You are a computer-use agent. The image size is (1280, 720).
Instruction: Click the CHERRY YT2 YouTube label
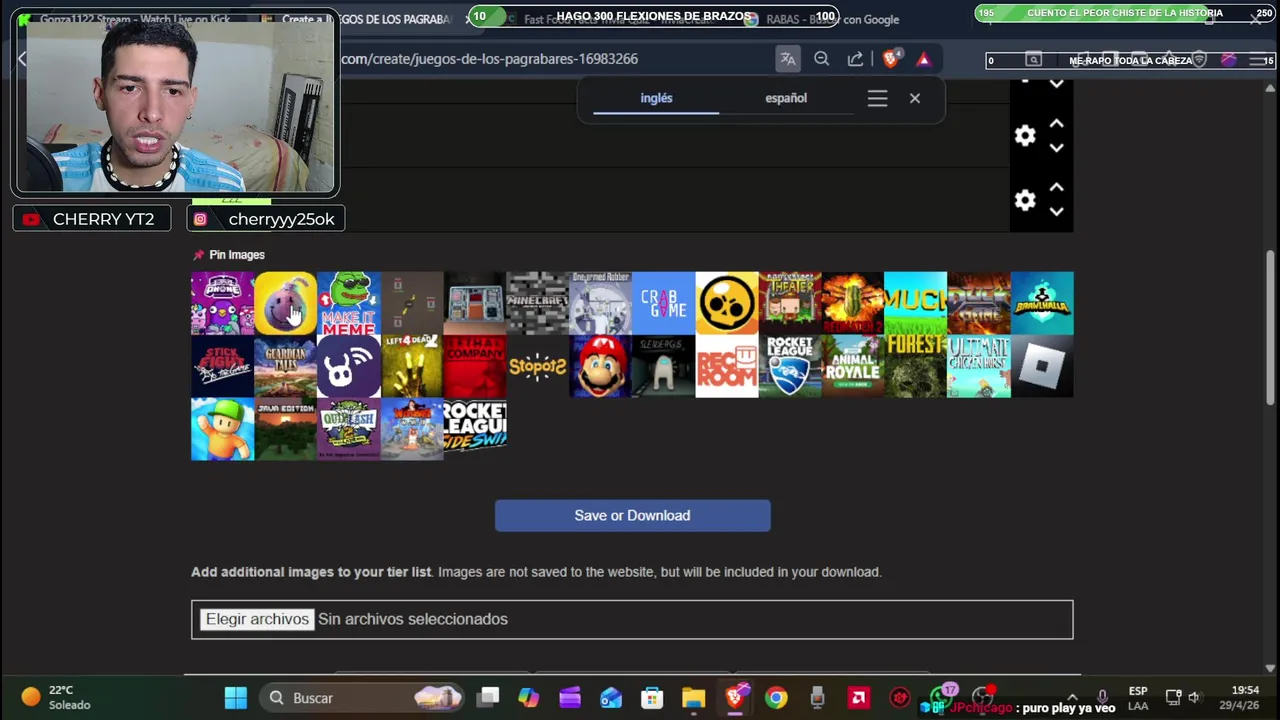coord(91,219)
